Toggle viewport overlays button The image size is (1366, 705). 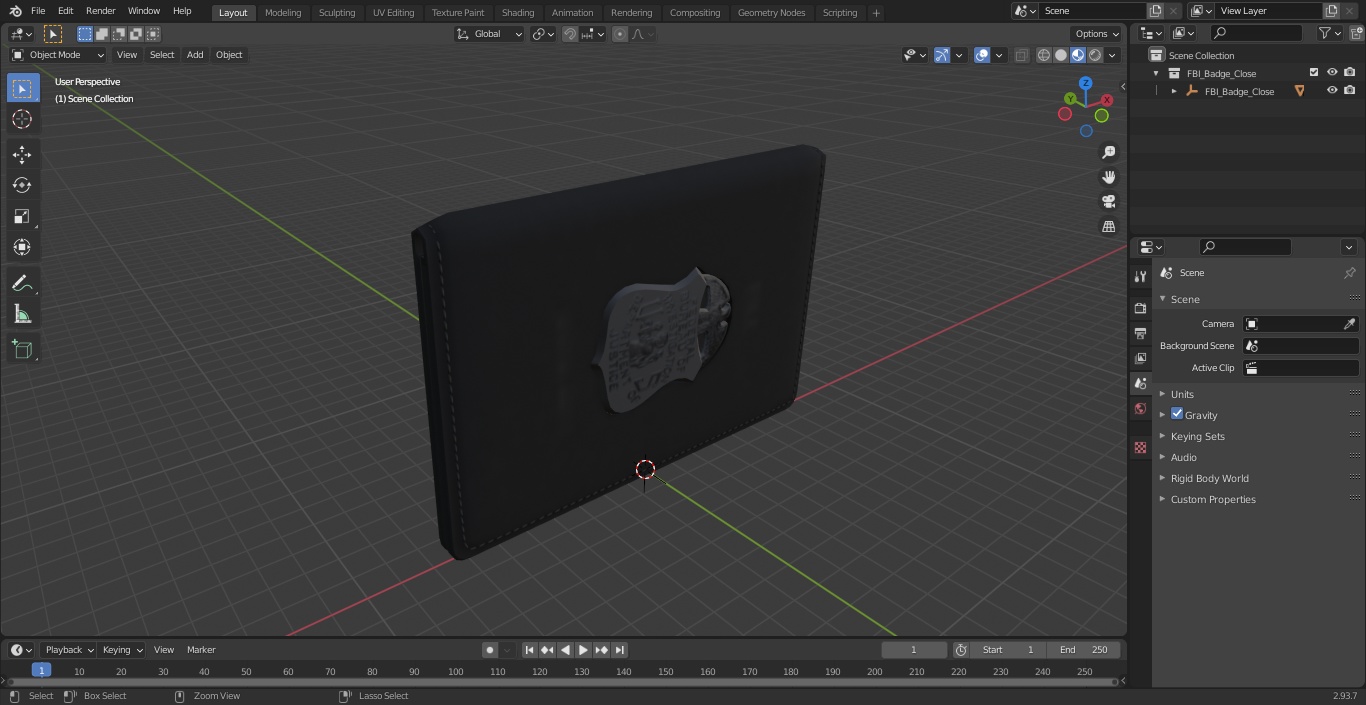pos(982,55)
